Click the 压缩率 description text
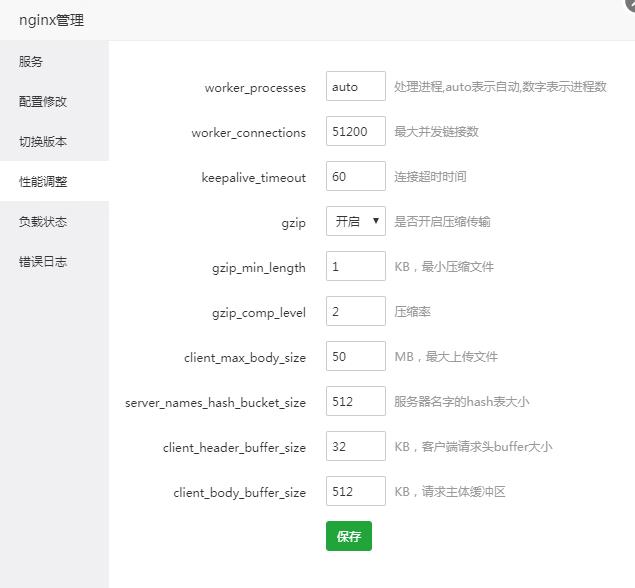 (412, 311)
